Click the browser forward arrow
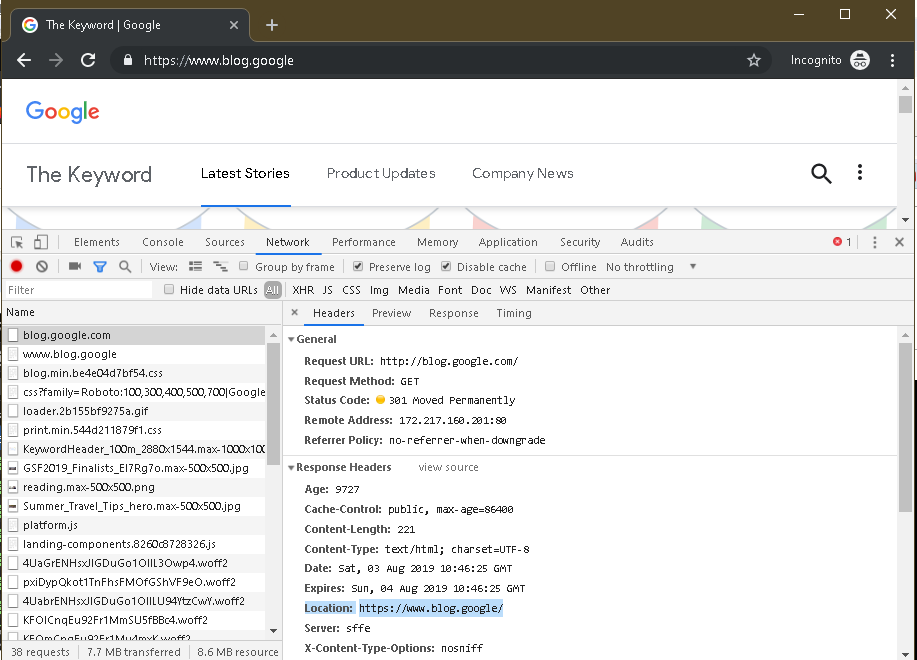 pos(56,60)
